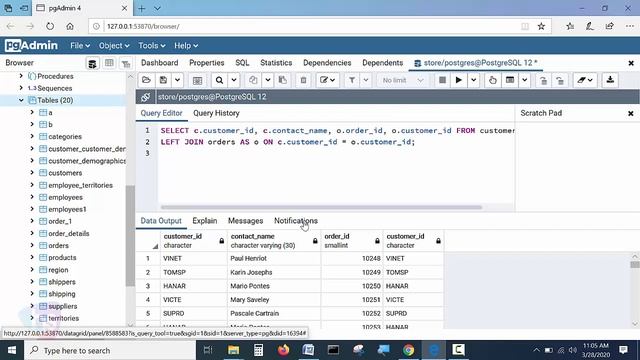Expand the orders table node
This screenshot has width=640, height=360.
point(32,245)
